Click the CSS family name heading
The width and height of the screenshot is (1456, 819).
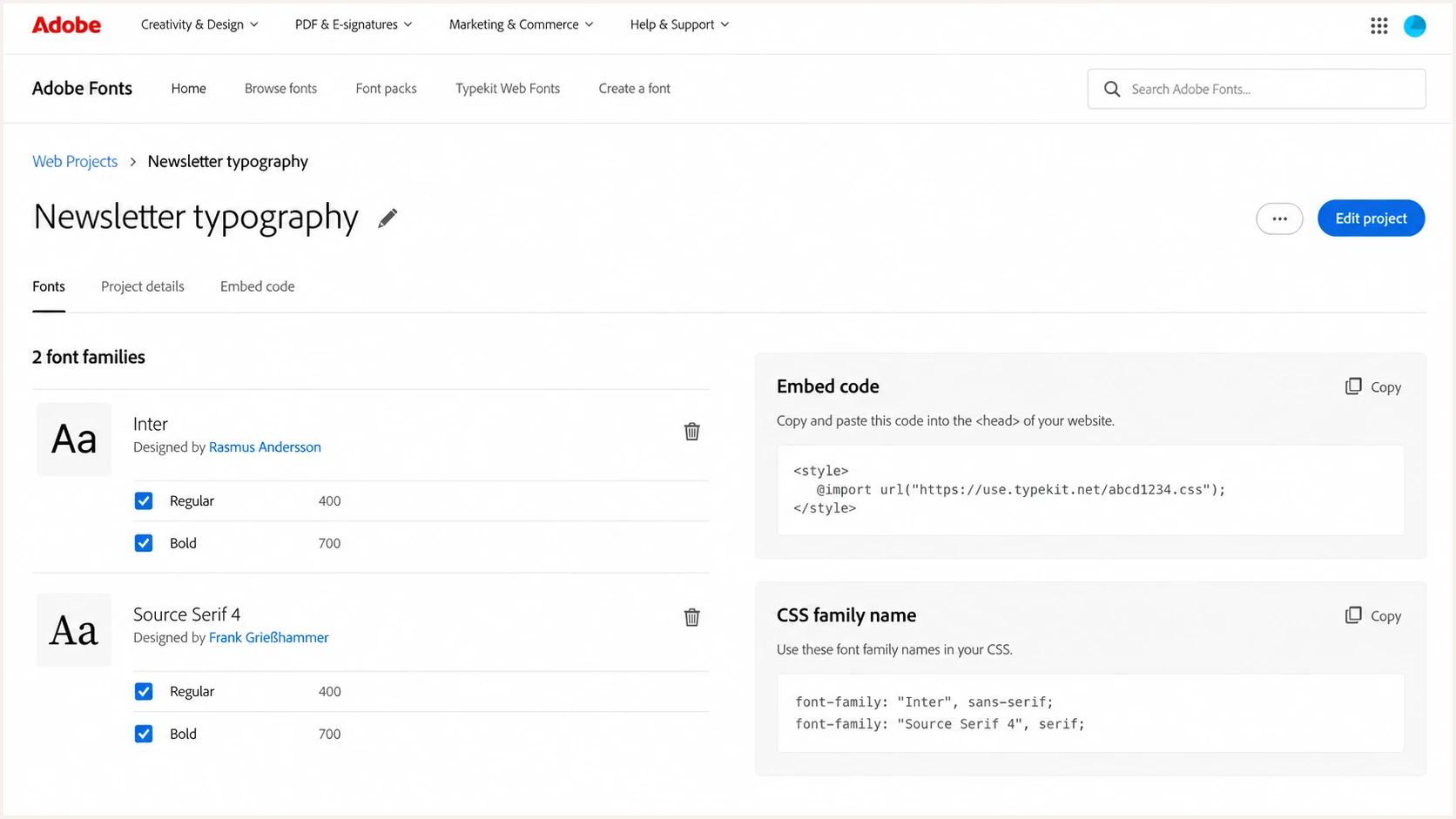[x=846, y=615]
